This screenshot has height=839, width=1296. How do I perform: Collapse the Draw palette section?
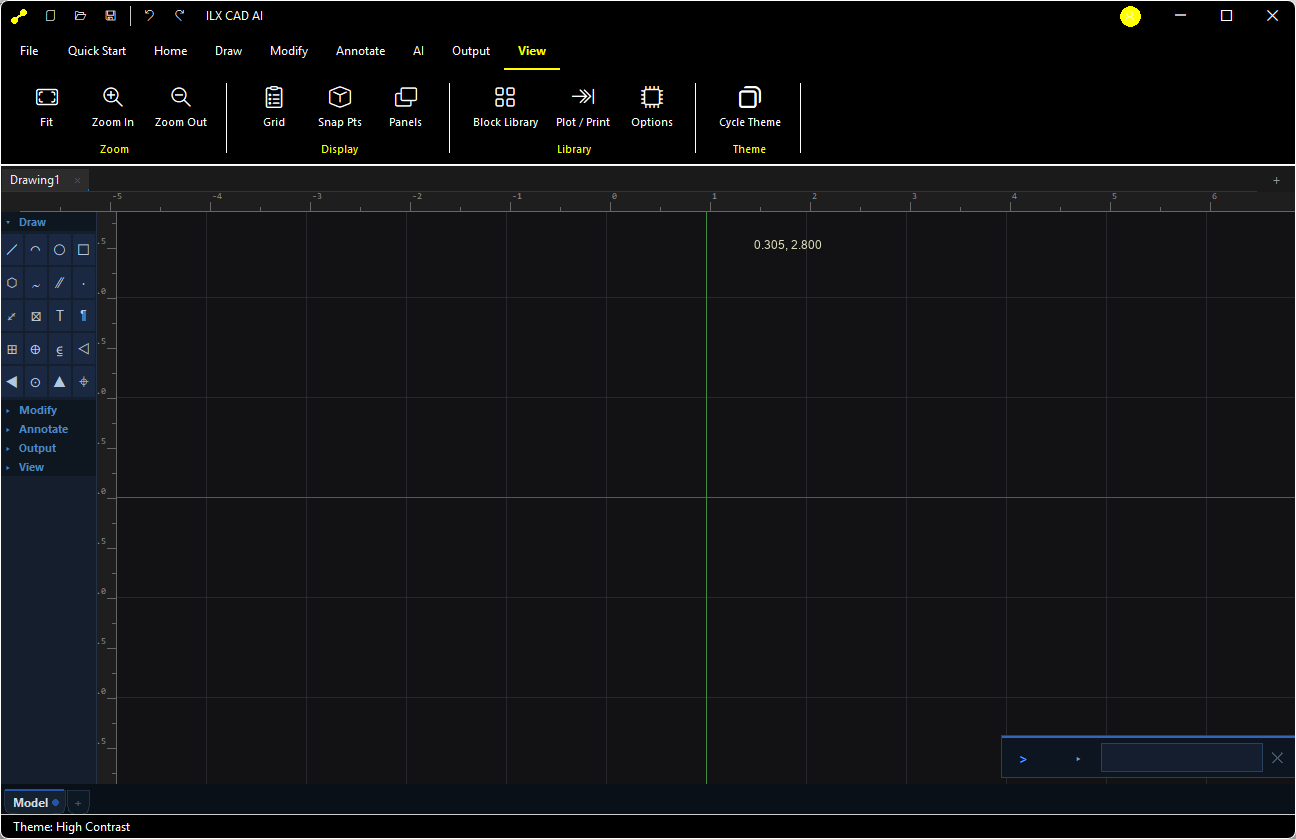coord(48,222)
